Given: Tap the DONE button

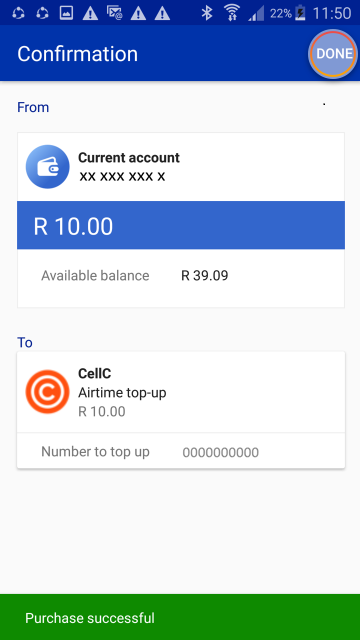Looking at the screenshot, I should [333, 54].
